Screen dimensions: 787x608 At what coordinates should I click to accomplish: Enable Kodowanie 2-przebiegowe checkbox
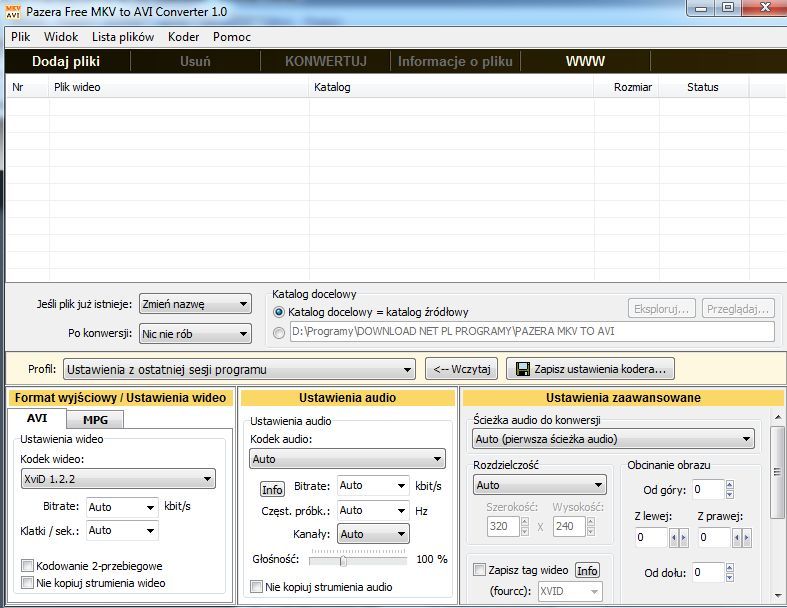pyautogui.click(x=27, y=566)
